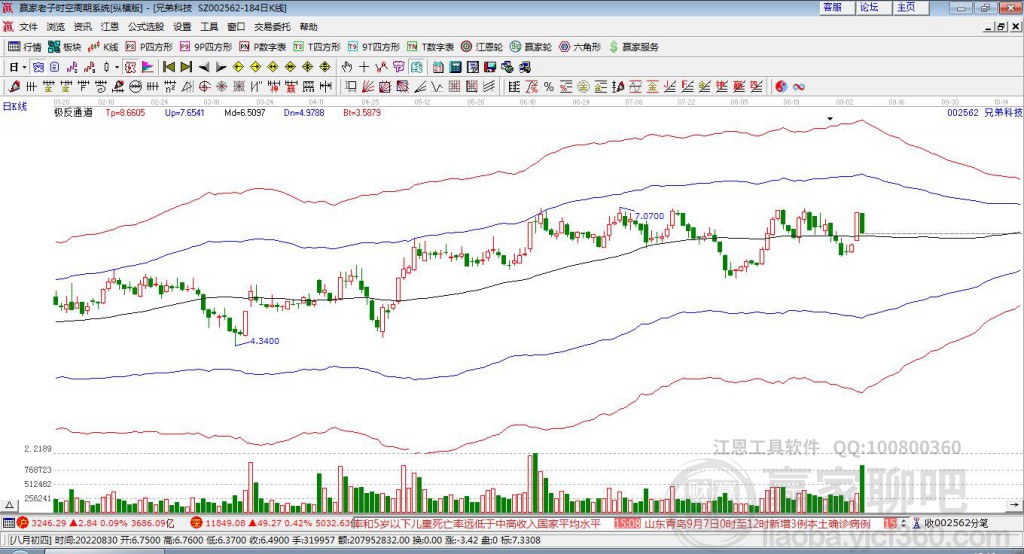Select the crosshair cursor tool
1024x554 pixels.
(364, 67)
